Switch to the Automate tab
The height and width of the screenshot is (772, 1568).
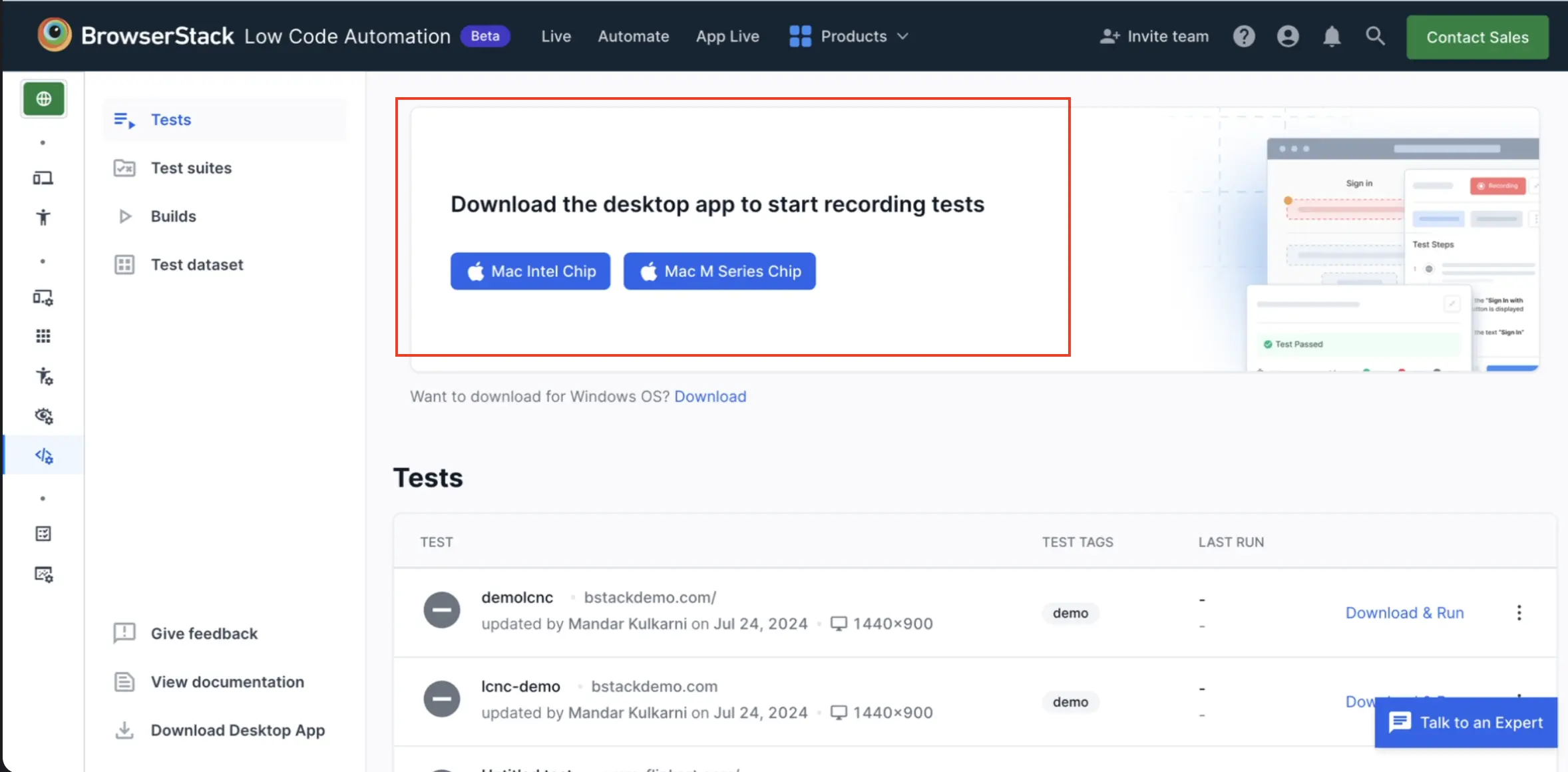pyautogui.click(x=633, y=37)
